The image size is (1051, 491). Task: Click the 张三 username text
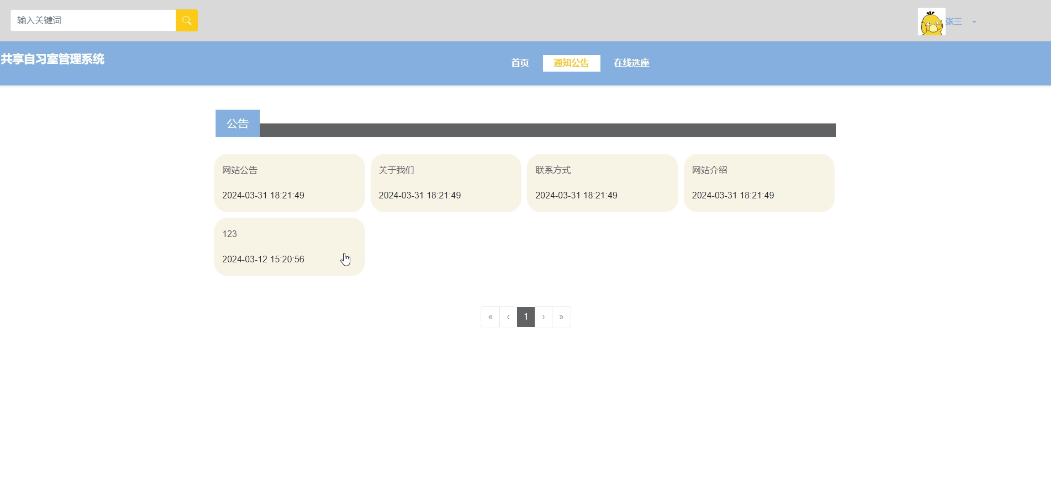click(953, 22)
